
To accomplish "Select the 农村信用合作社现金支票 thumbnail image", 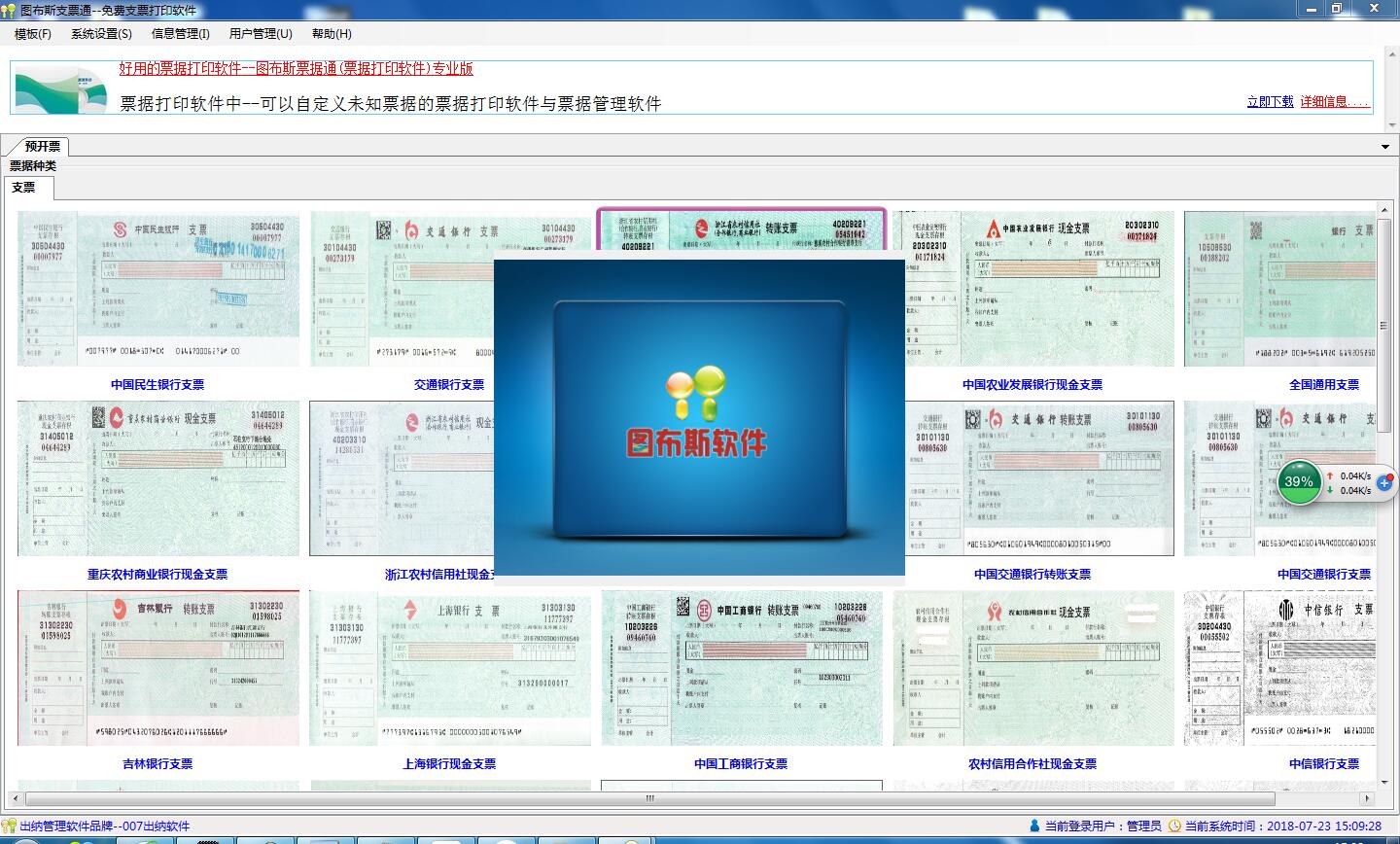I will pos(1033,668).
